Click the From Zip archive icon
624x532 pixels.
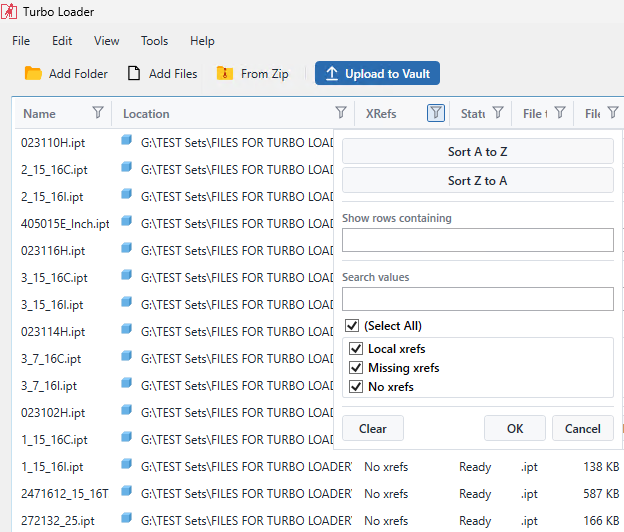click(224, 74)
